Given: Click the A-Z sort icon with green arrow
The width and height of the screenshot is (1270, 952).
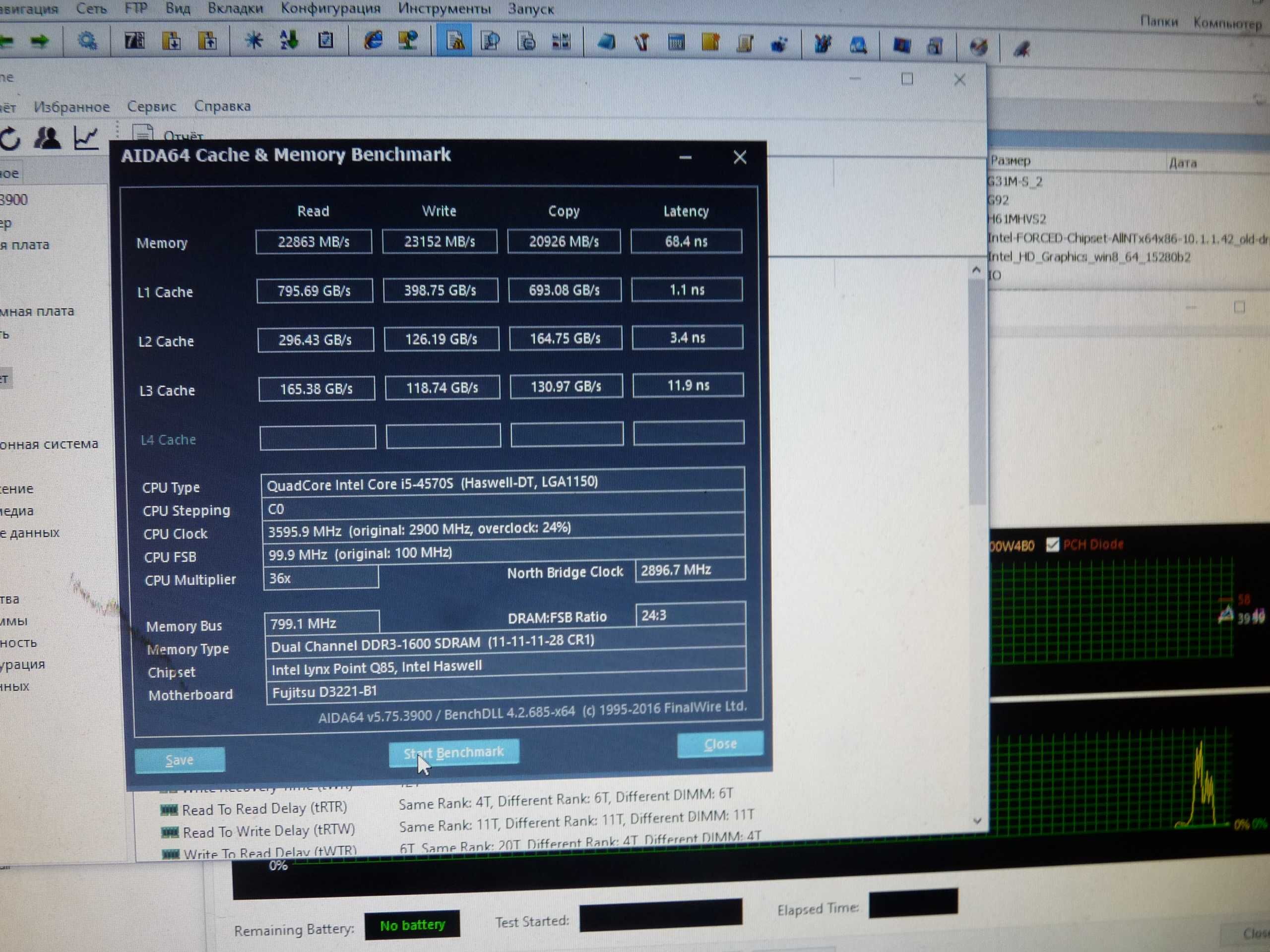Looking at the screenshot, I should pos(289,40).
